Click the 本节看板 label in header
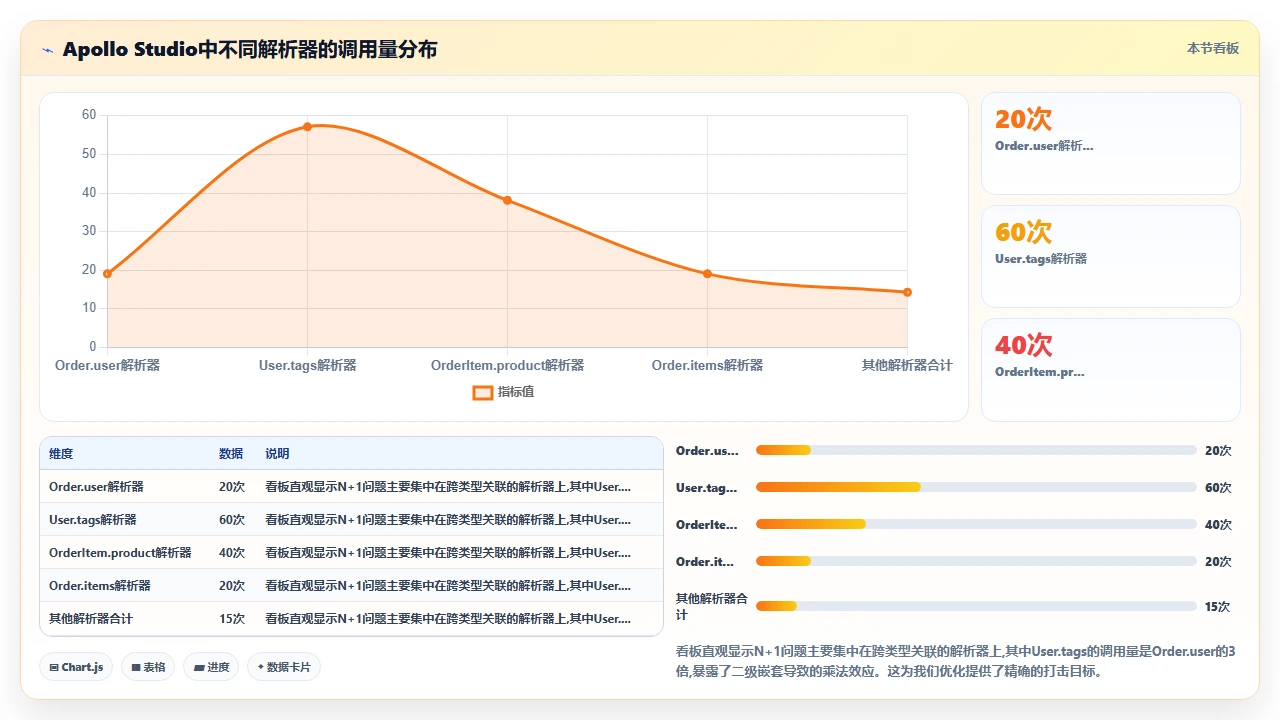This screenshot has width=1280, height=720. coord(1213,48)
